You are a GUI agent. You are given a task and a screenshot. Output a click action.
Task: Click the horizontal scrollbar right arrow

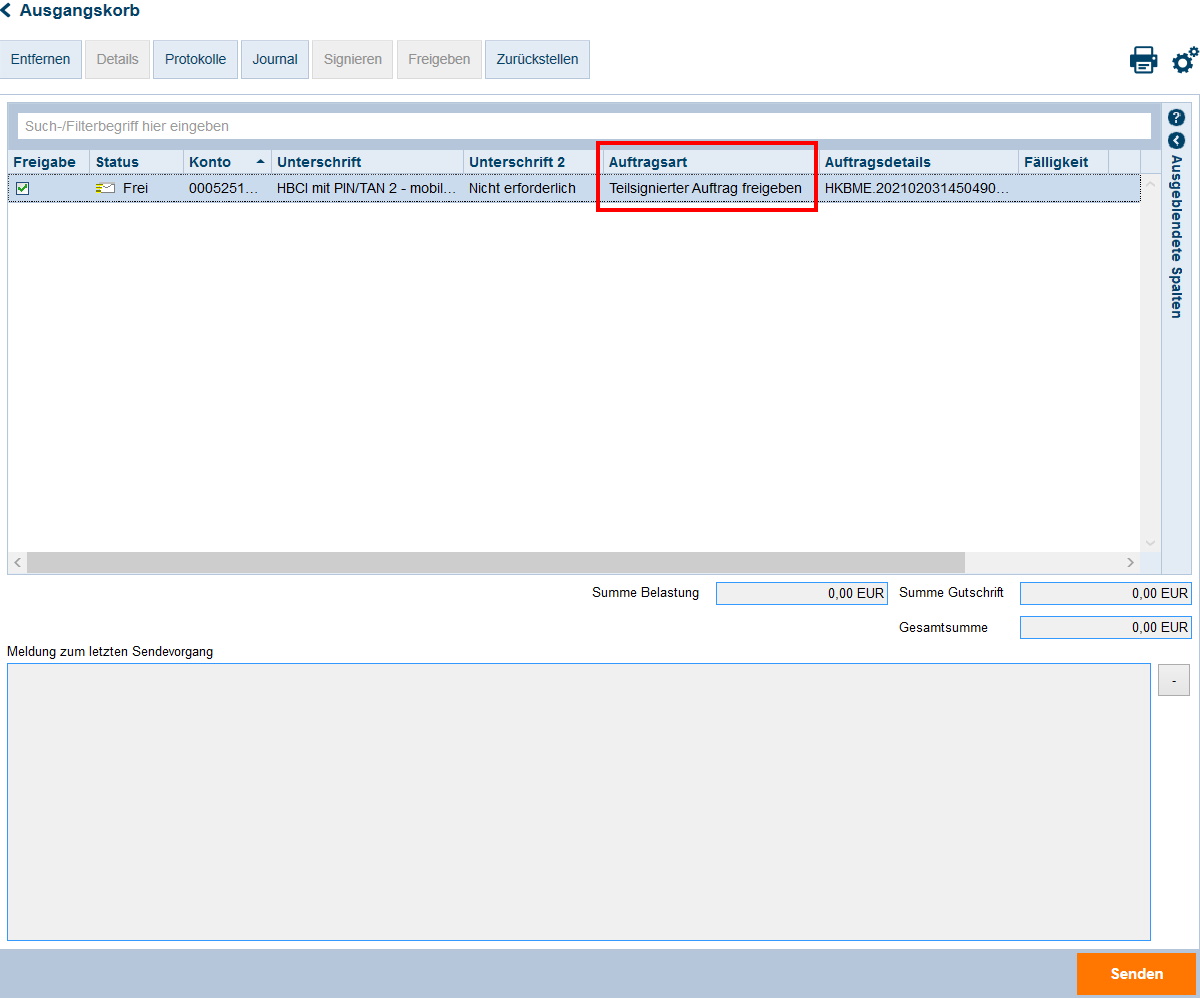(x=1131, y=563)
